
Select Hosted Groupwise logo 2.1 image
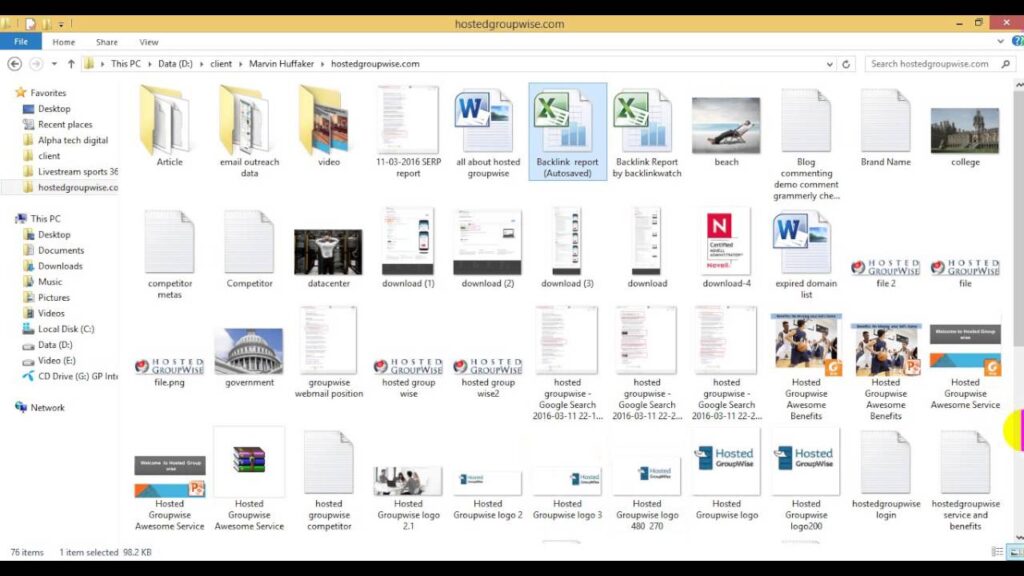tap(408, 498)
